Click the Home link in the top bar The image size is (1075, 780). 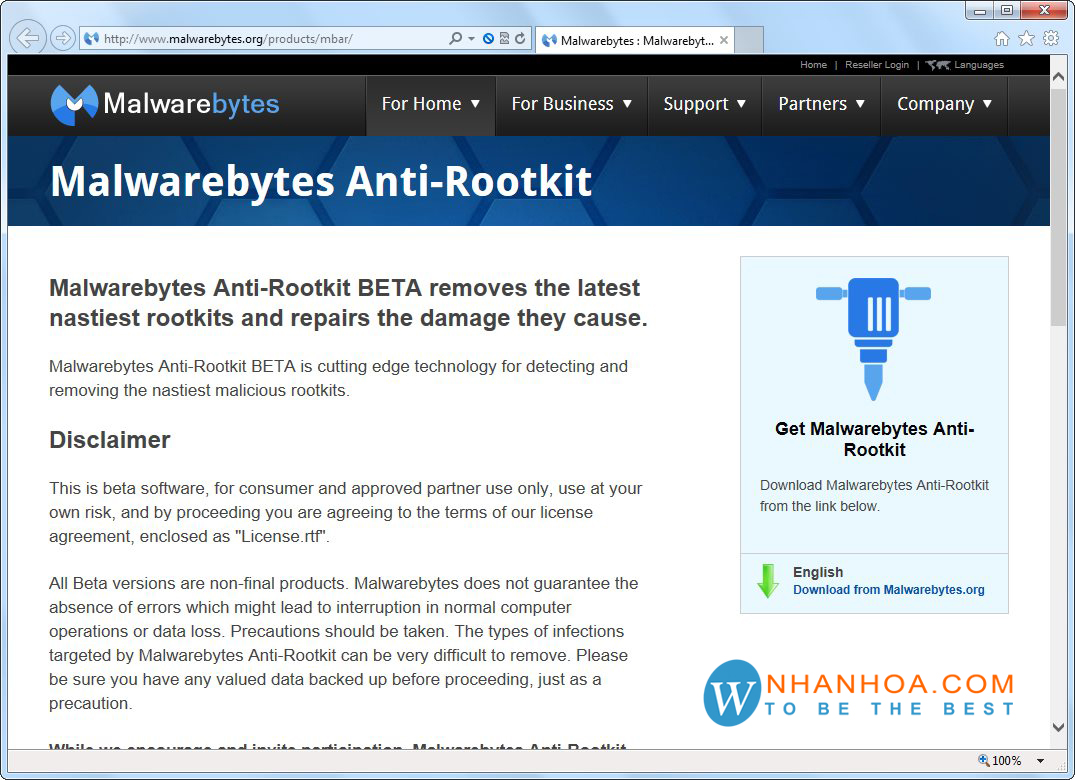(813, 64)
